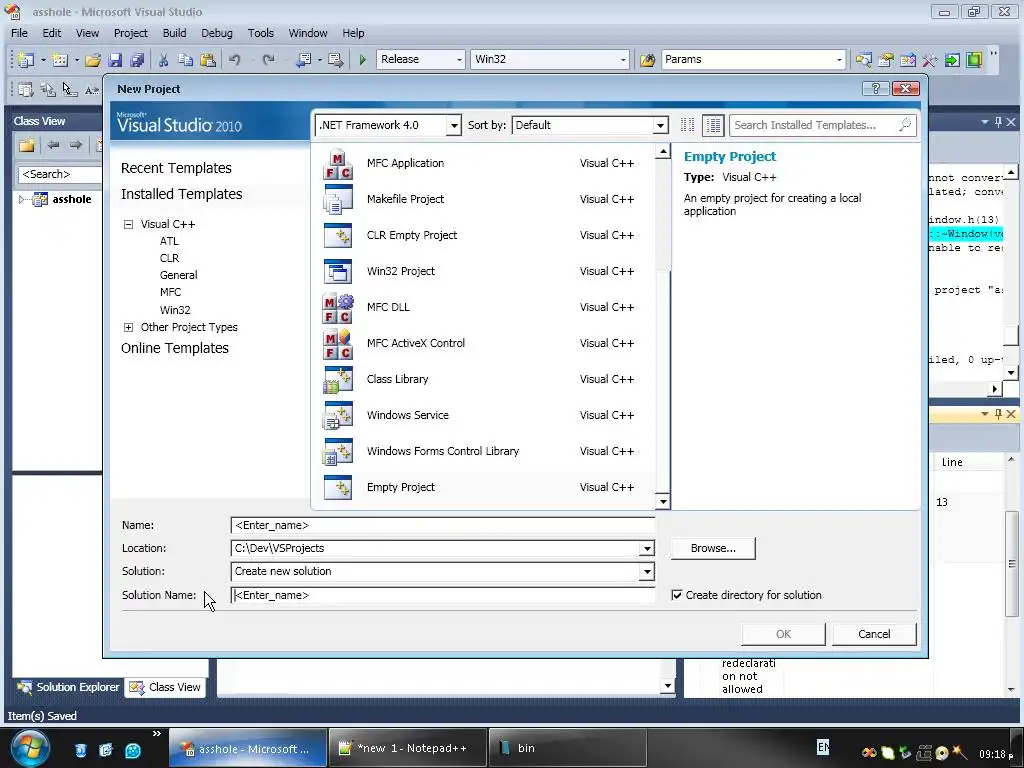
Task: Open the Build menu
Action: click(174, 33)
